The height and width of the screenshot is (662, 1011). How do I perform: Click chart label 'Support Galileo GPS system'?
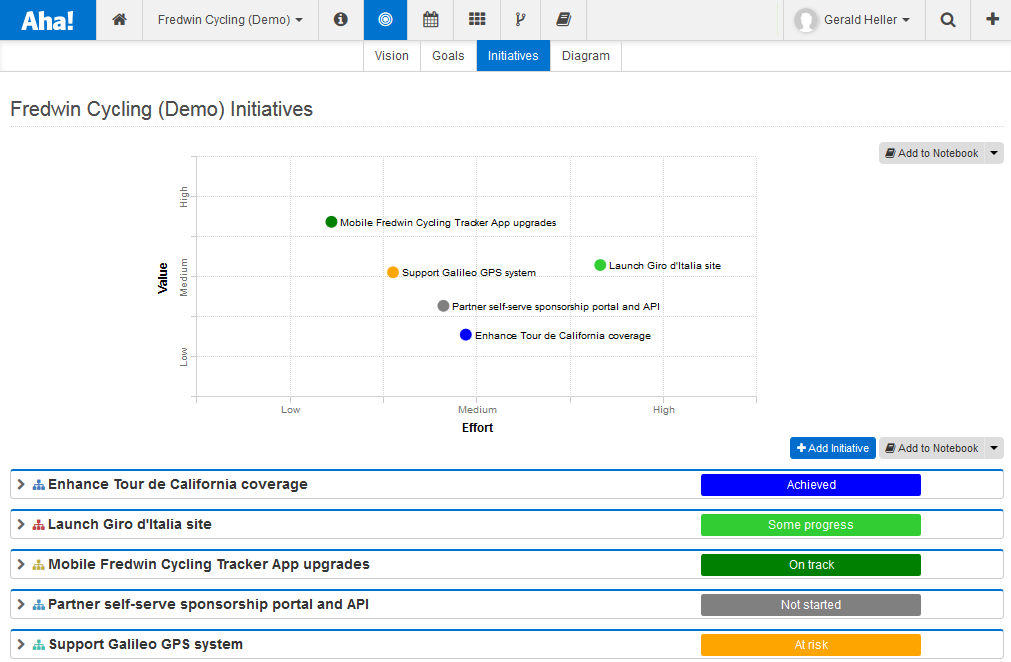point(469,273)
